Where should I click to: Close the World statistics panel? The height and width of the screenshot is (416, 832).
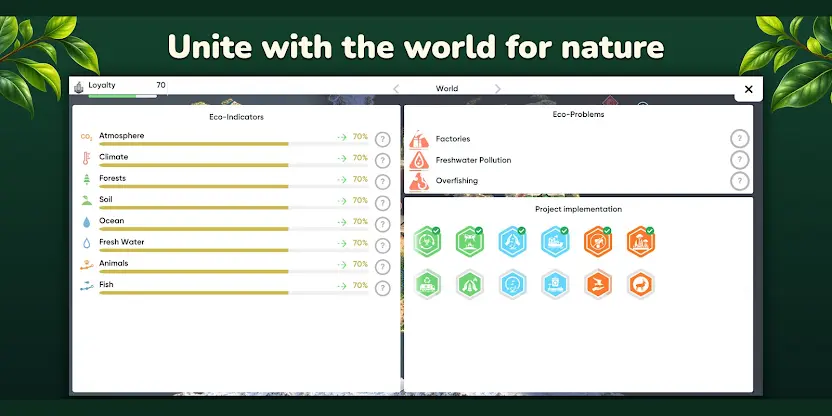coord(749,89)
